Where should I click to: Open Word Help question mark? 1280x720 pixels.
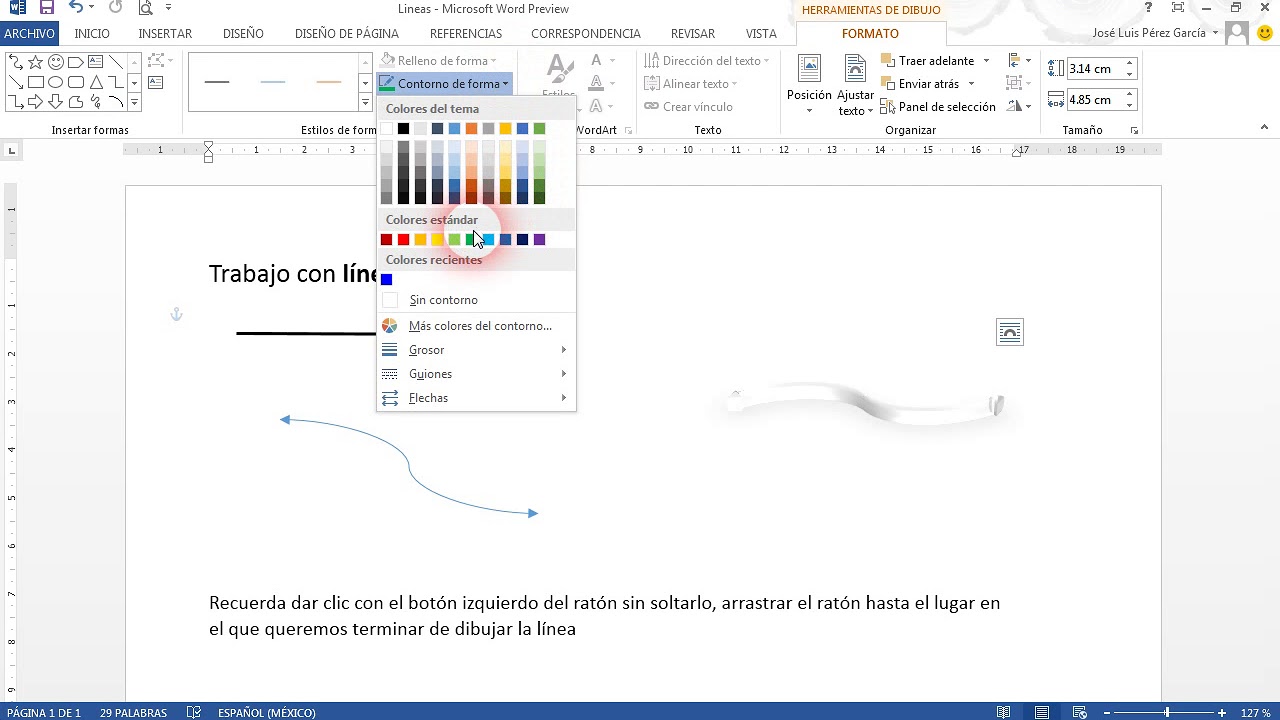[x=1148, y=8]
